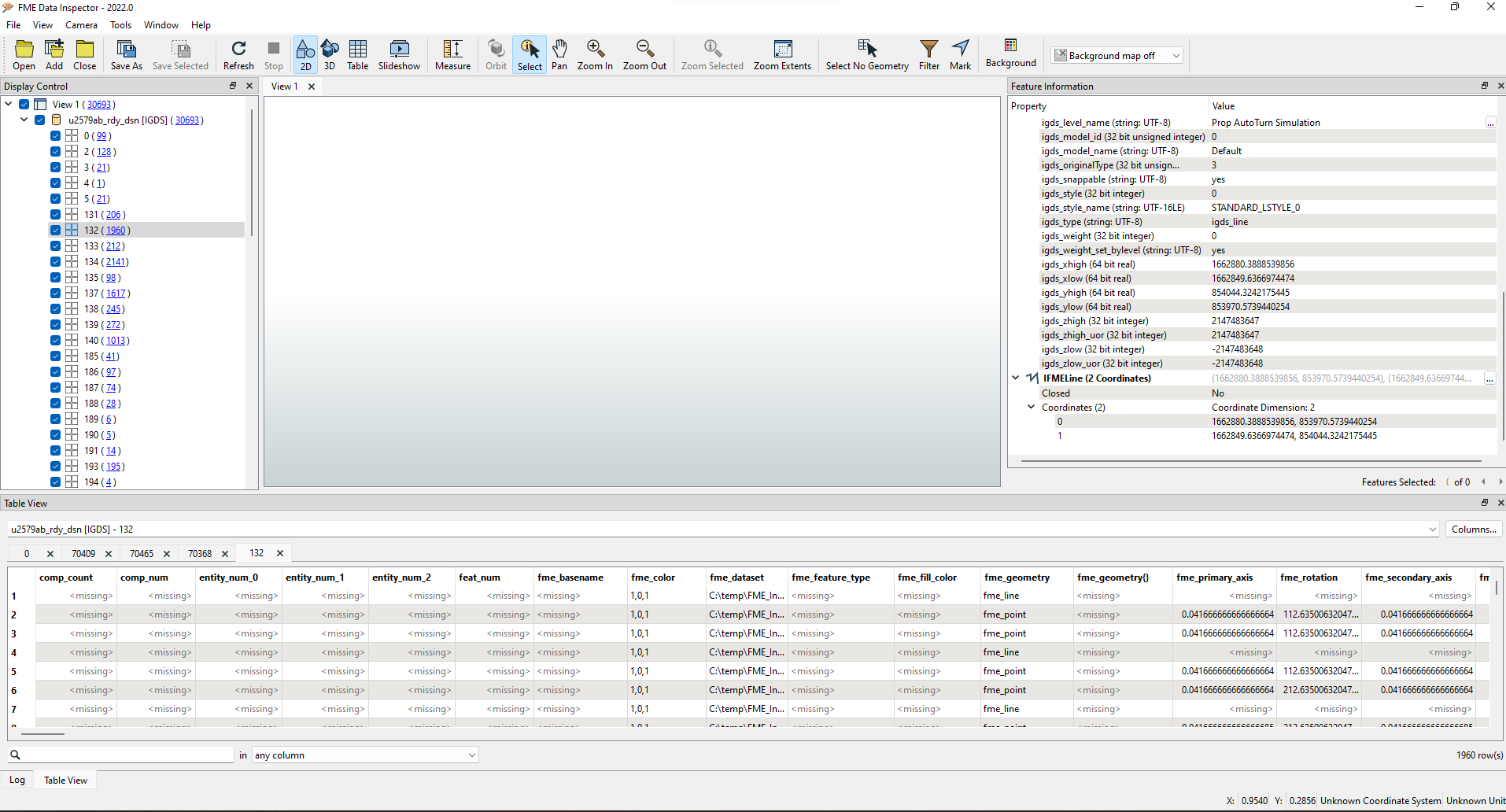Open the Camera menu
Screen dimensions: 1506x812
click(x=81, y=25)
